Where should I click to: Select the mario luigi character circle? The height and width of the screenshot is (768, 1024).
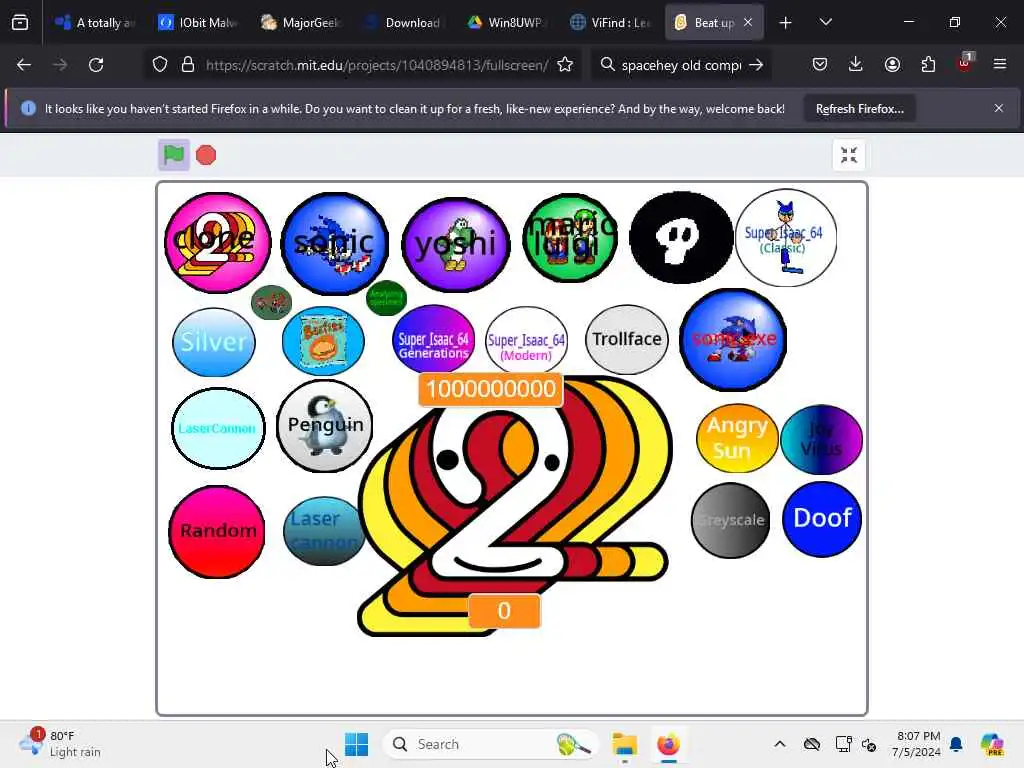point(571,238)
